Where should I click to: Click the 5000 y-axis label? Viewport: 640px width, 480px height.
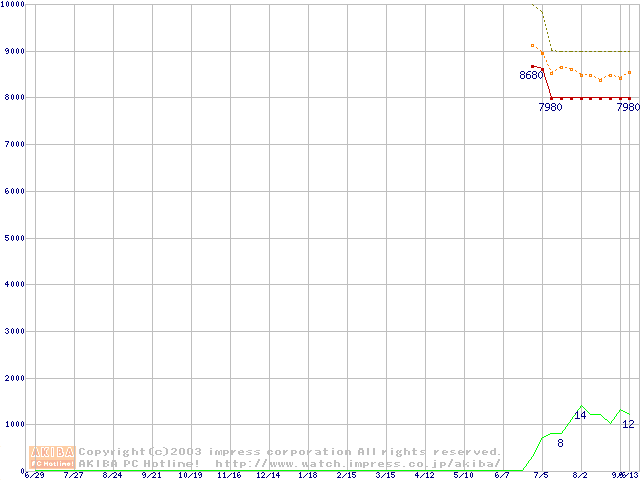pos(12,238)
